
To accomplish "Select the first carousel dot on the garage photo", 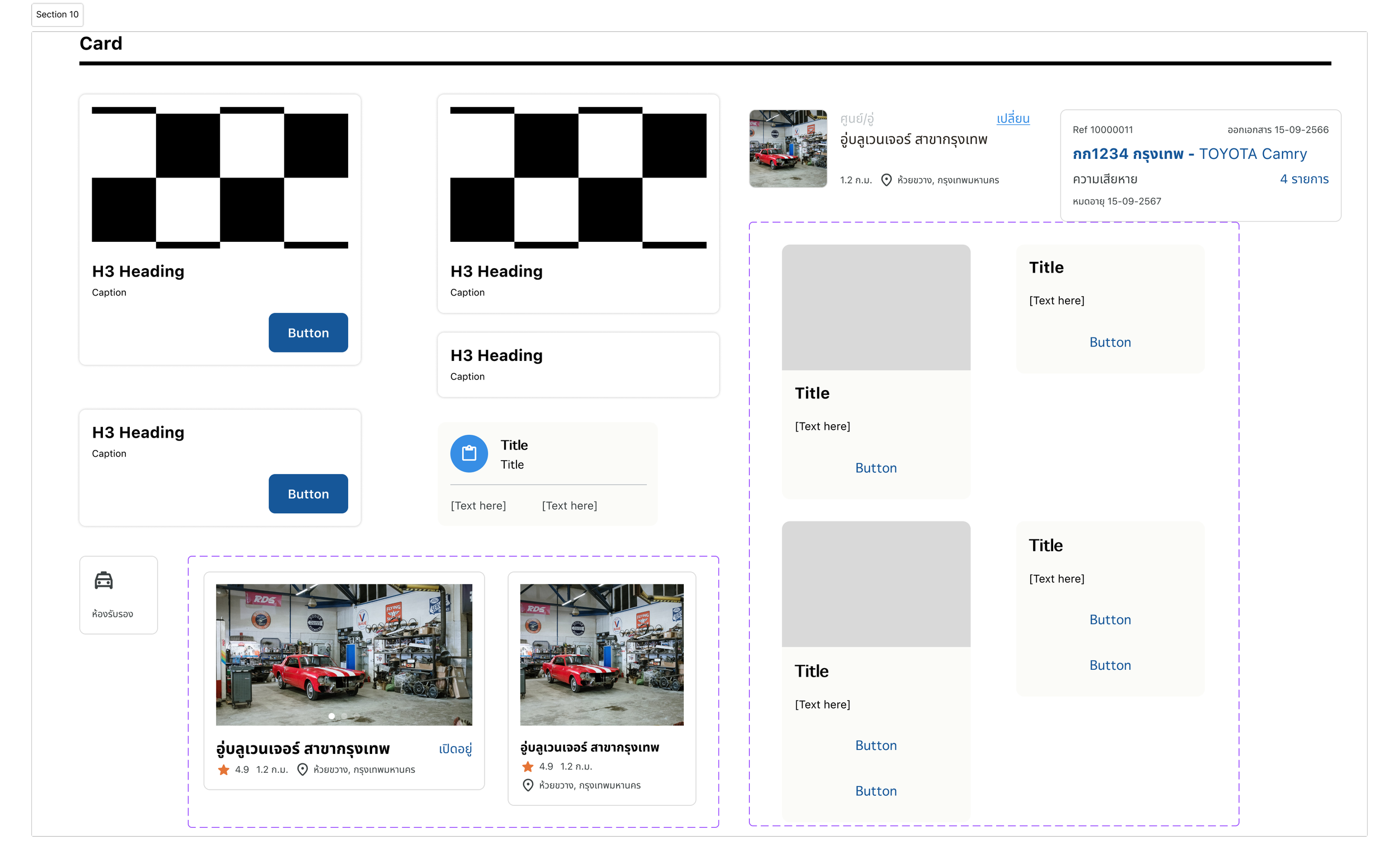I will pos(331,716).
